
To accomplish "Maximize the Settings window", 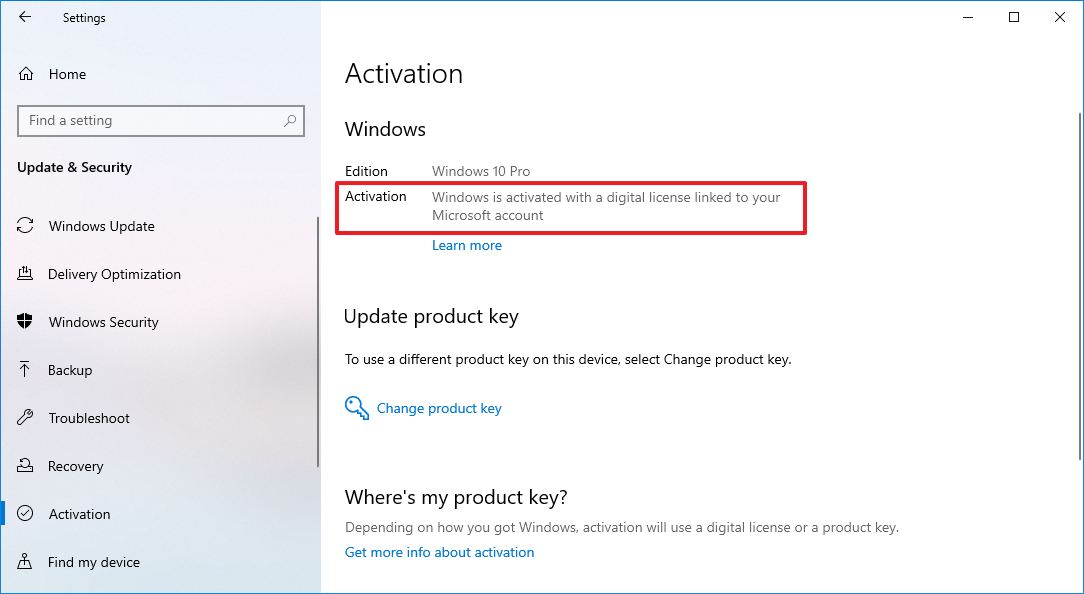I will point(1014,17).
